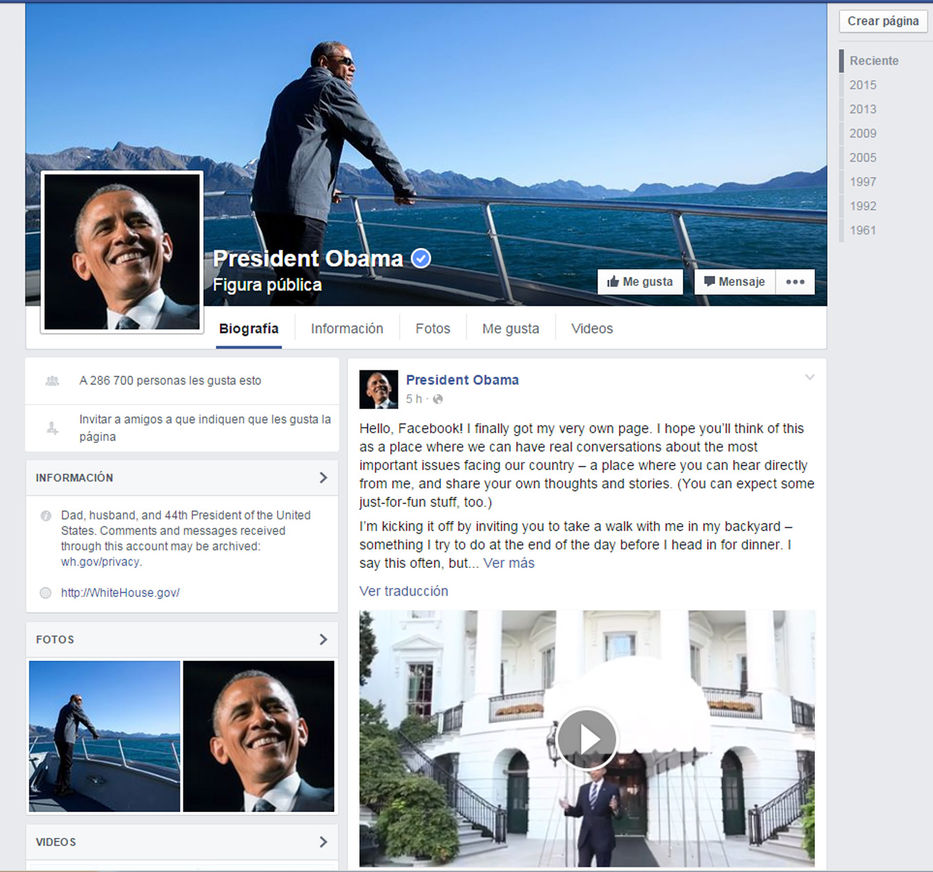This screenshot has width=933, height=872.
Task: Open the WhiteHouse.gov website link
Action: [120, 593]
